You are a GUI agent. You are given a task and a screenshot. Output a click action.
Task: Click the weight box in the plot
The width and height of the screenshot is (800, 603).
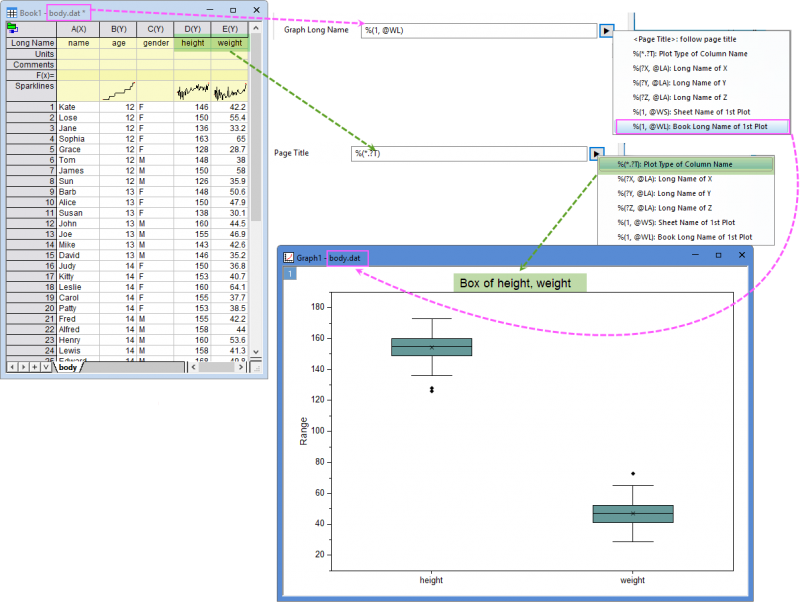tap(633, 514)
